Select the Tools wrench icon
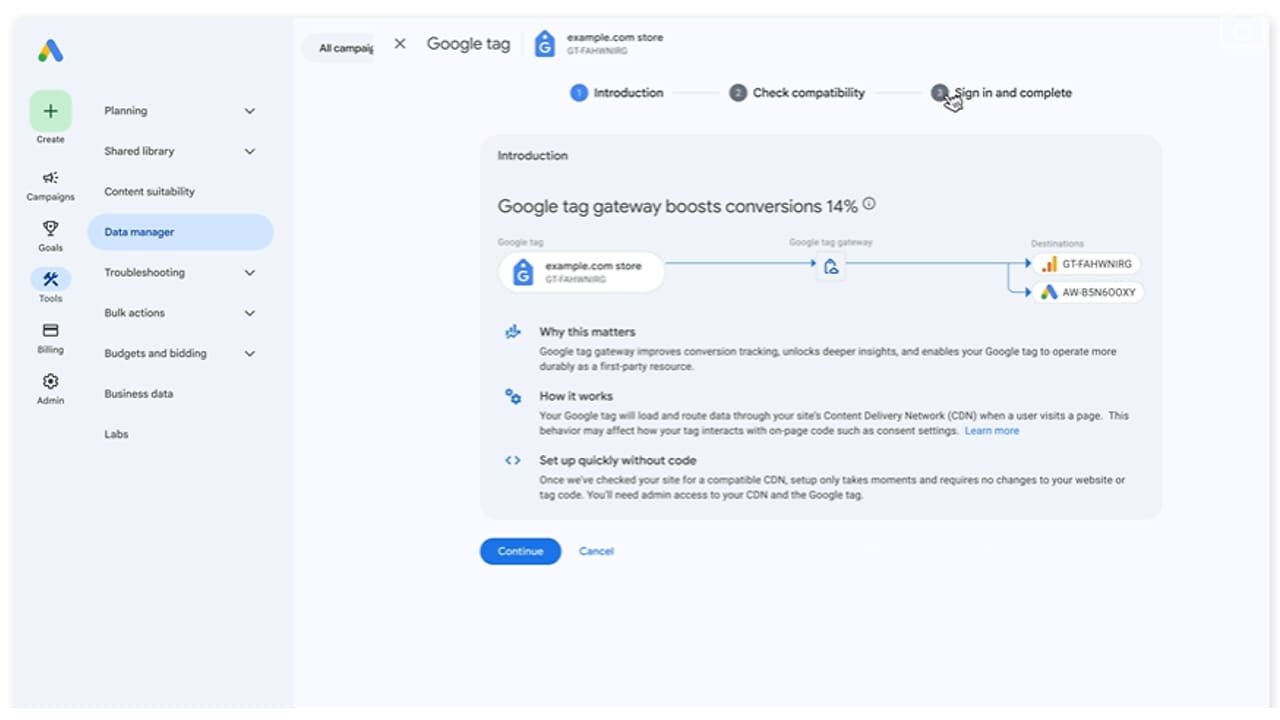 [50, 279]
